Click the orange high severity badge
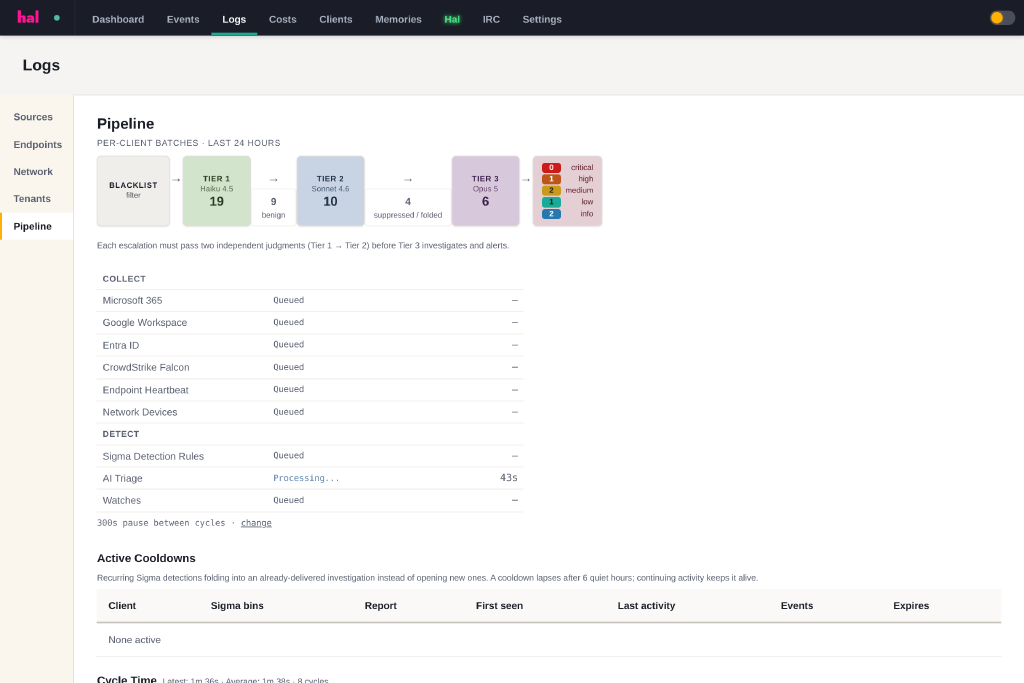The image size is (1024, 683). click(551, 179)
